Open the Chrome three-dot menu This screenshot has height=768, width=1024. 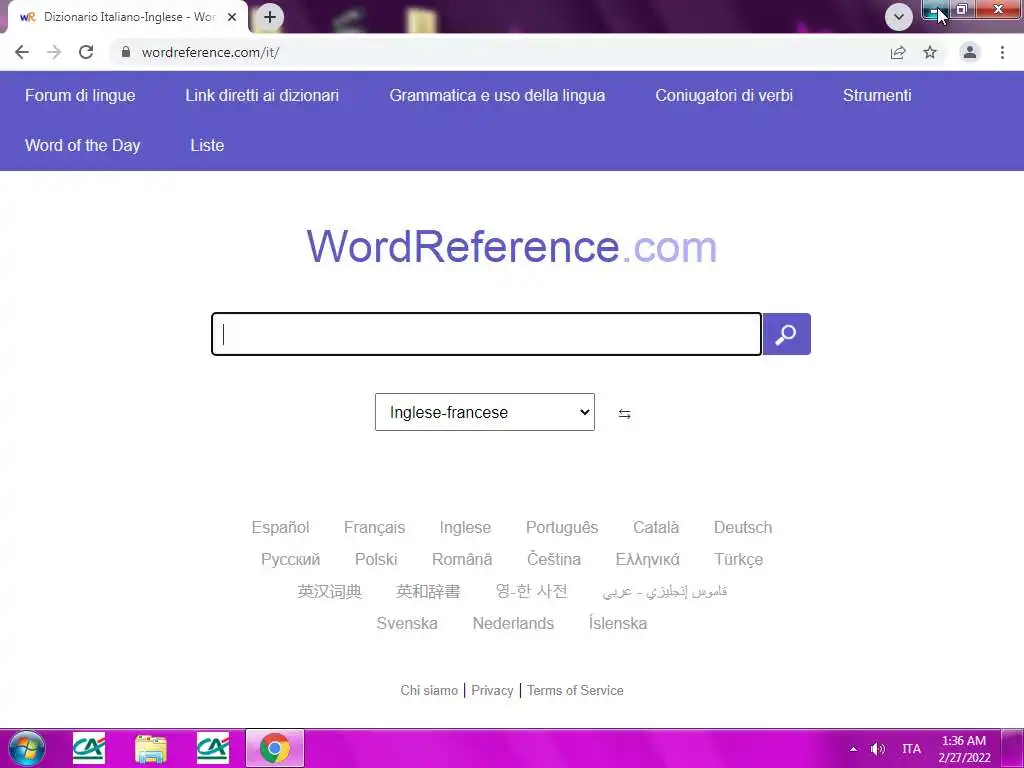point(1002,52)
